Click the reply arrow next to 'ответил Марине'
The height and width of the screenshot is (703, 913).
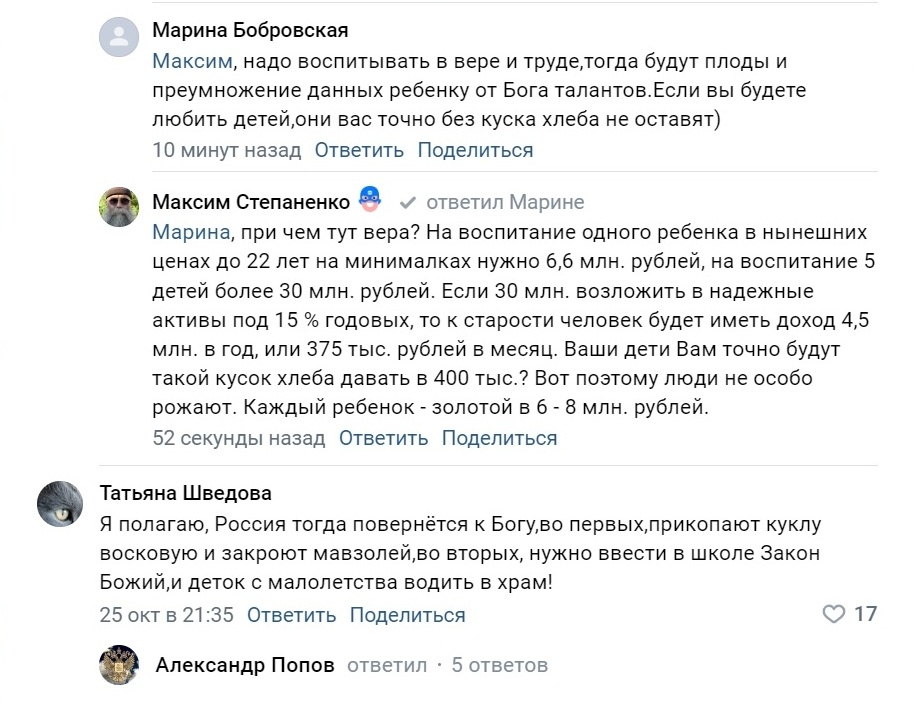tap(407, 203)
